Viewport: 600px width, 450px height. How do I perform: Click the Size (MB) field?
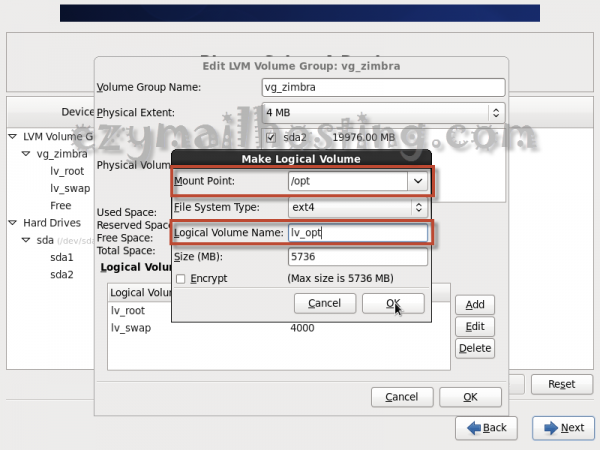[x=358, y=256]
